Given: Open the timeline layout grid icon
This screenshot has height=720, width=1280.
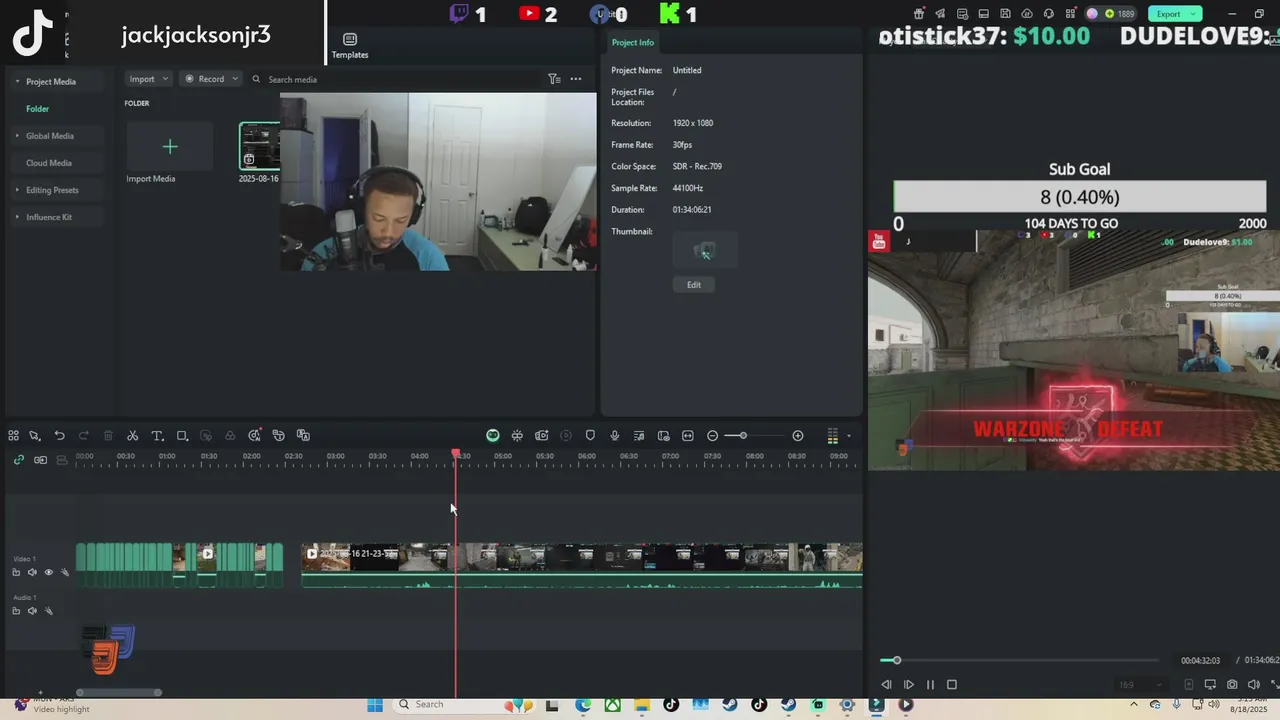Looking at the screenshot, I should (x=13, y=436).
